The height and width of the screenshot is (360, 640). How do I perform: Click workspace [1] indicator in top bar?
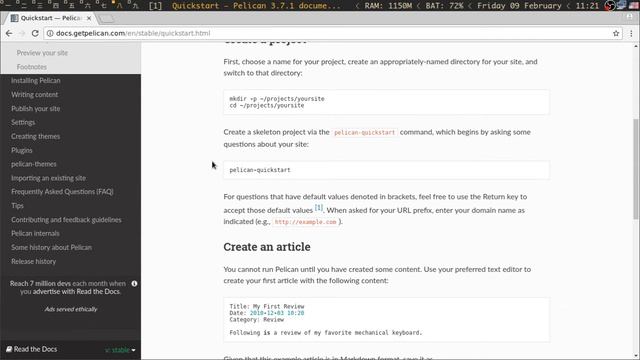(155, 6)
